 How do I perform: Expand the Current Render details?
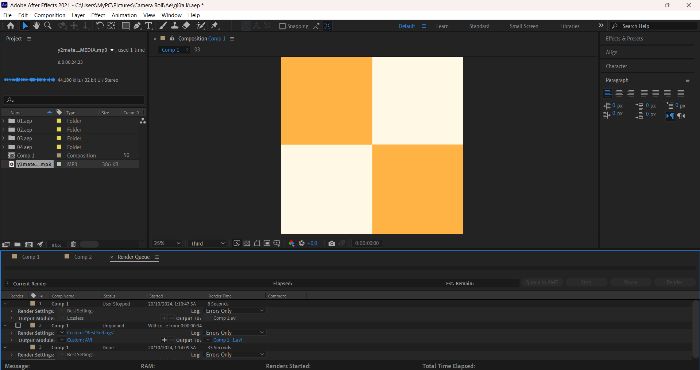point(7,283)
